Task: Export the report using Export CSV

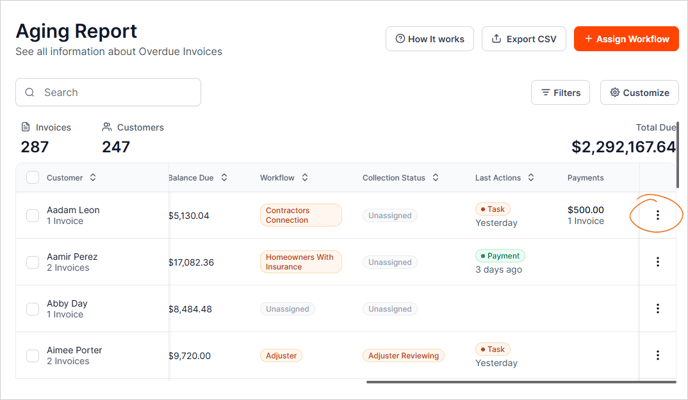Action: 524,39
